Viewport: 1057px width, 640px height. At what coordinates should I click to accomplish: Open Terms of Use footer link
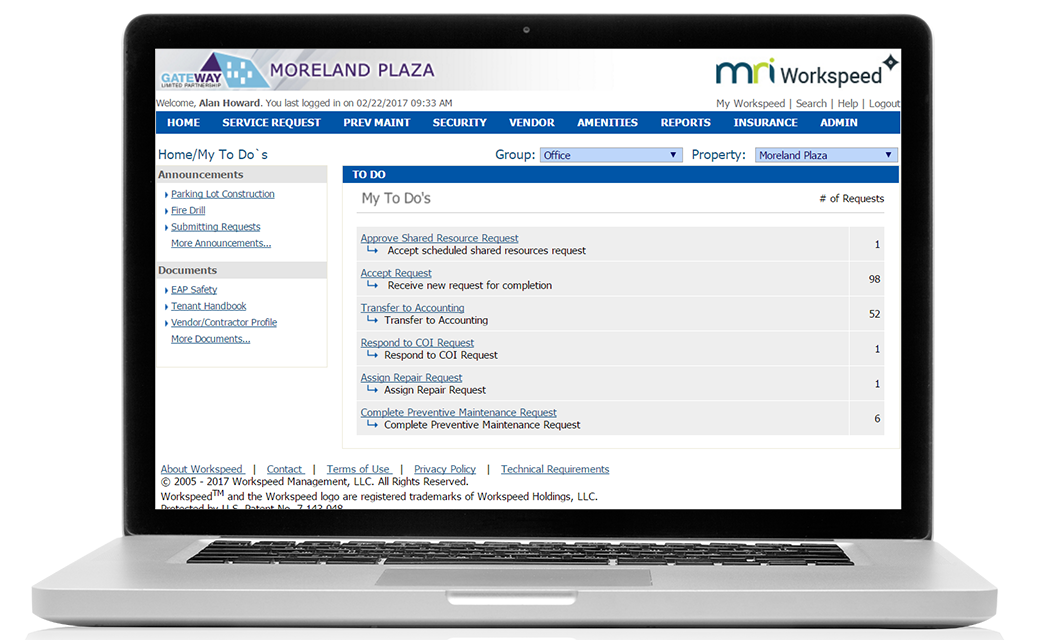[358, 469]
